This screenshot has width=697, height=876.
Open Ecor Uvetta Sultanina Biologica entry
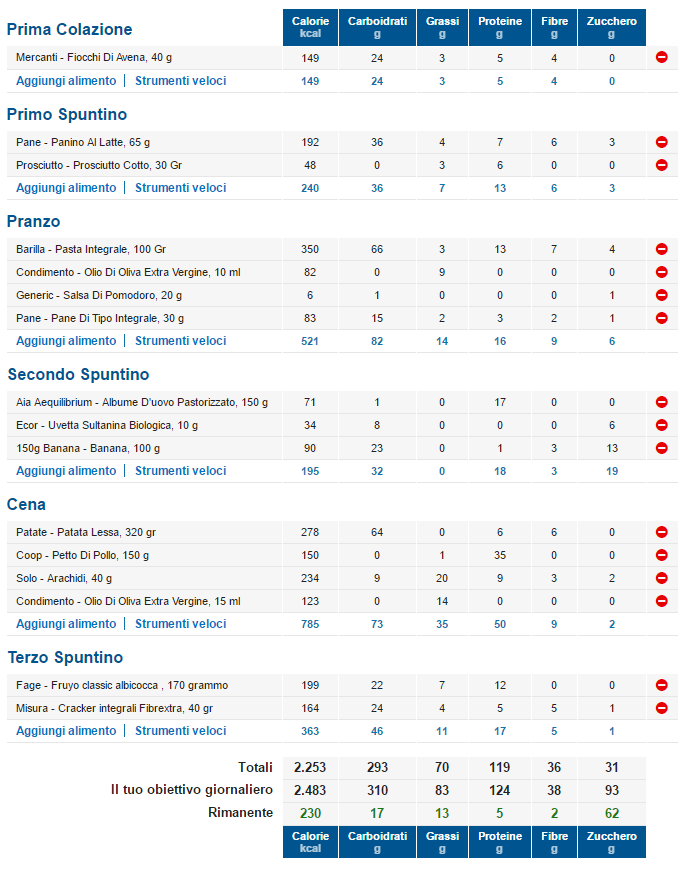pyautogui.click(x=107, y=425)
